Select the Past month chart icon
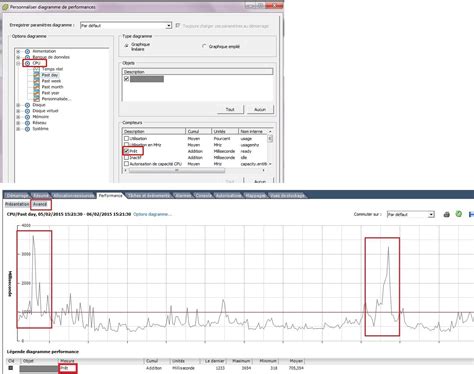This screenshot has height=374, width=474. (37, 87)
